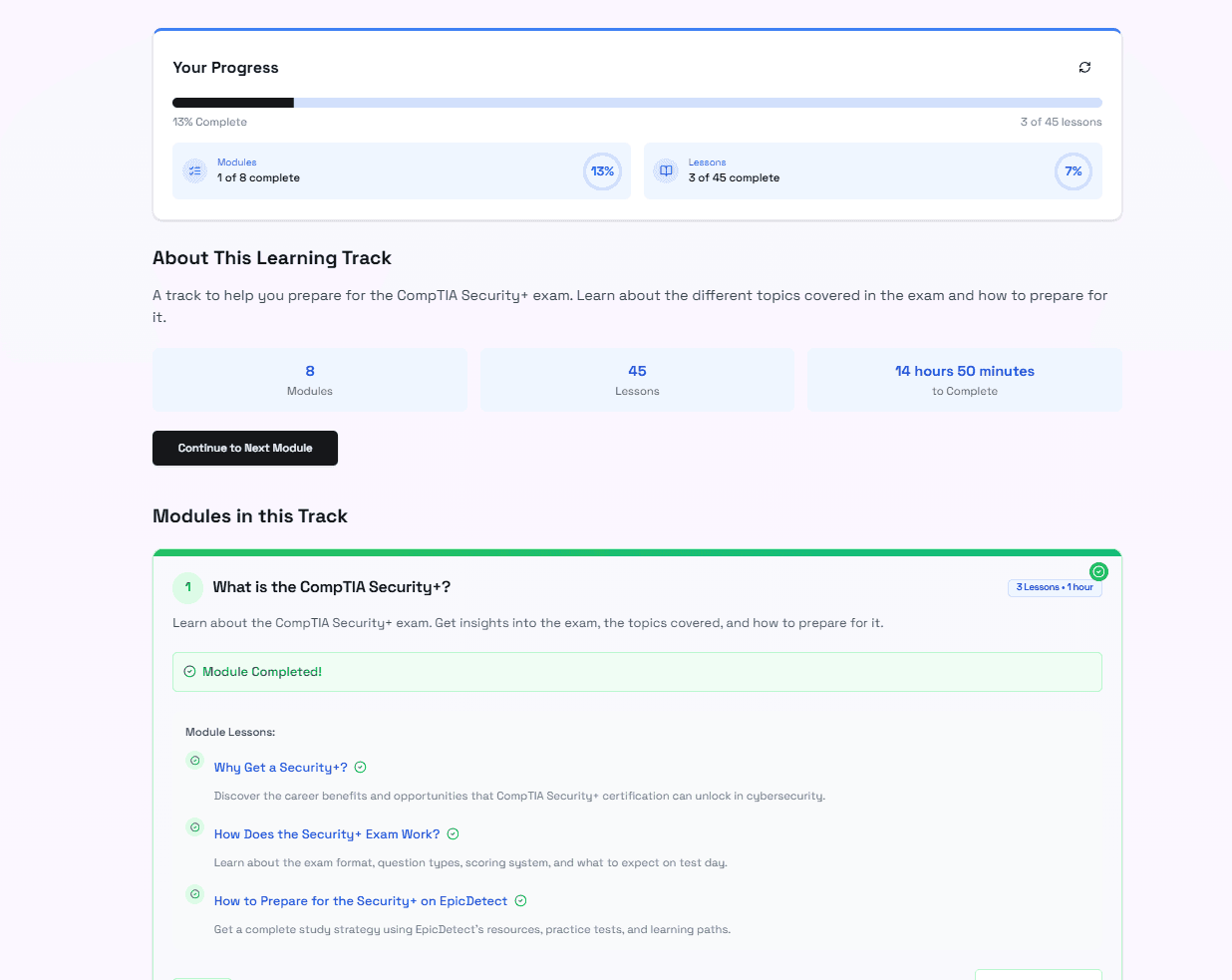
Task: Click the Modules checklist icon
Action: tap(194, 170)
